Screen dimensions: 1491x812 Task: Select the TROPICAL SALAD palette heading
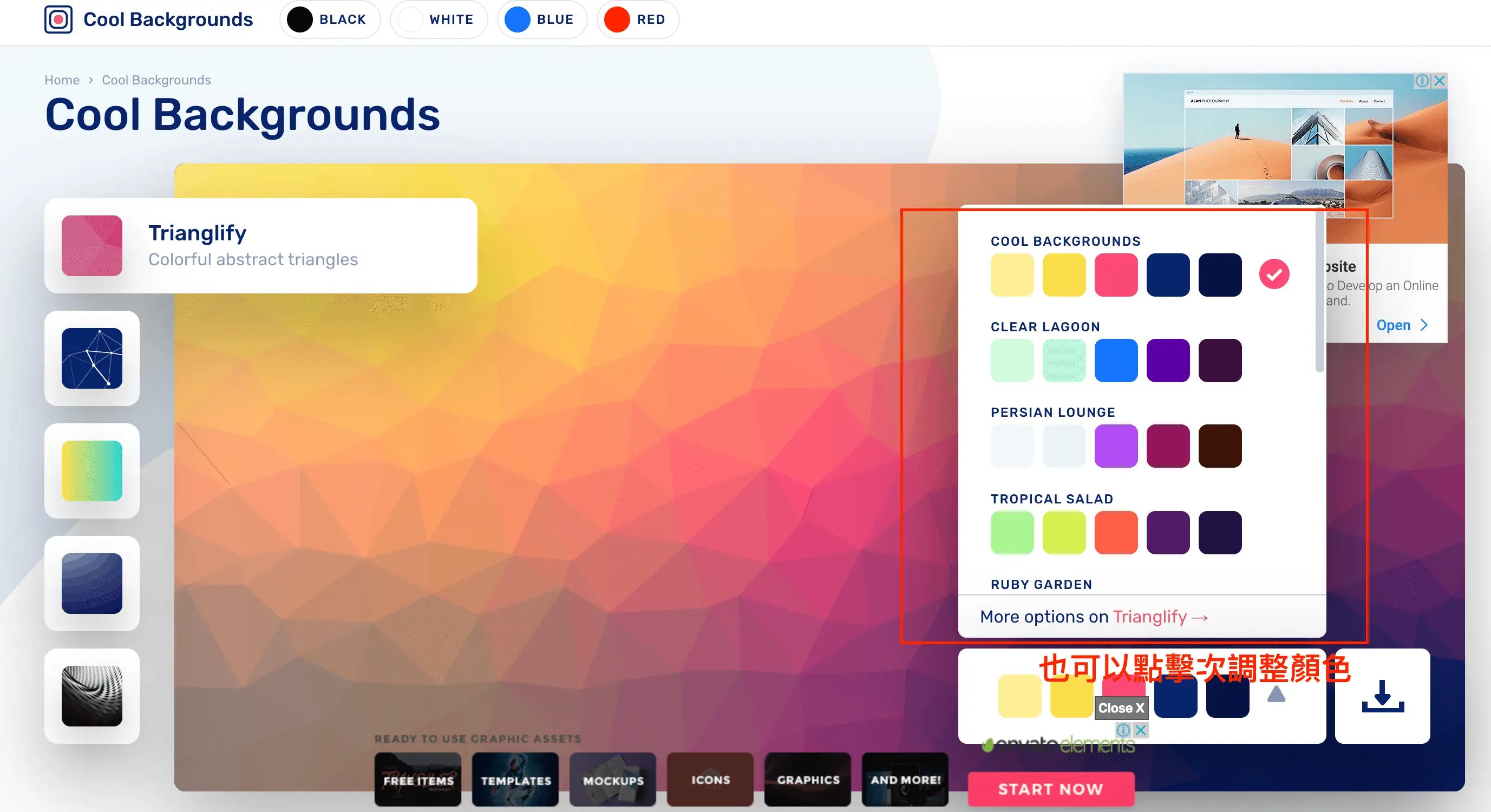1052,499
